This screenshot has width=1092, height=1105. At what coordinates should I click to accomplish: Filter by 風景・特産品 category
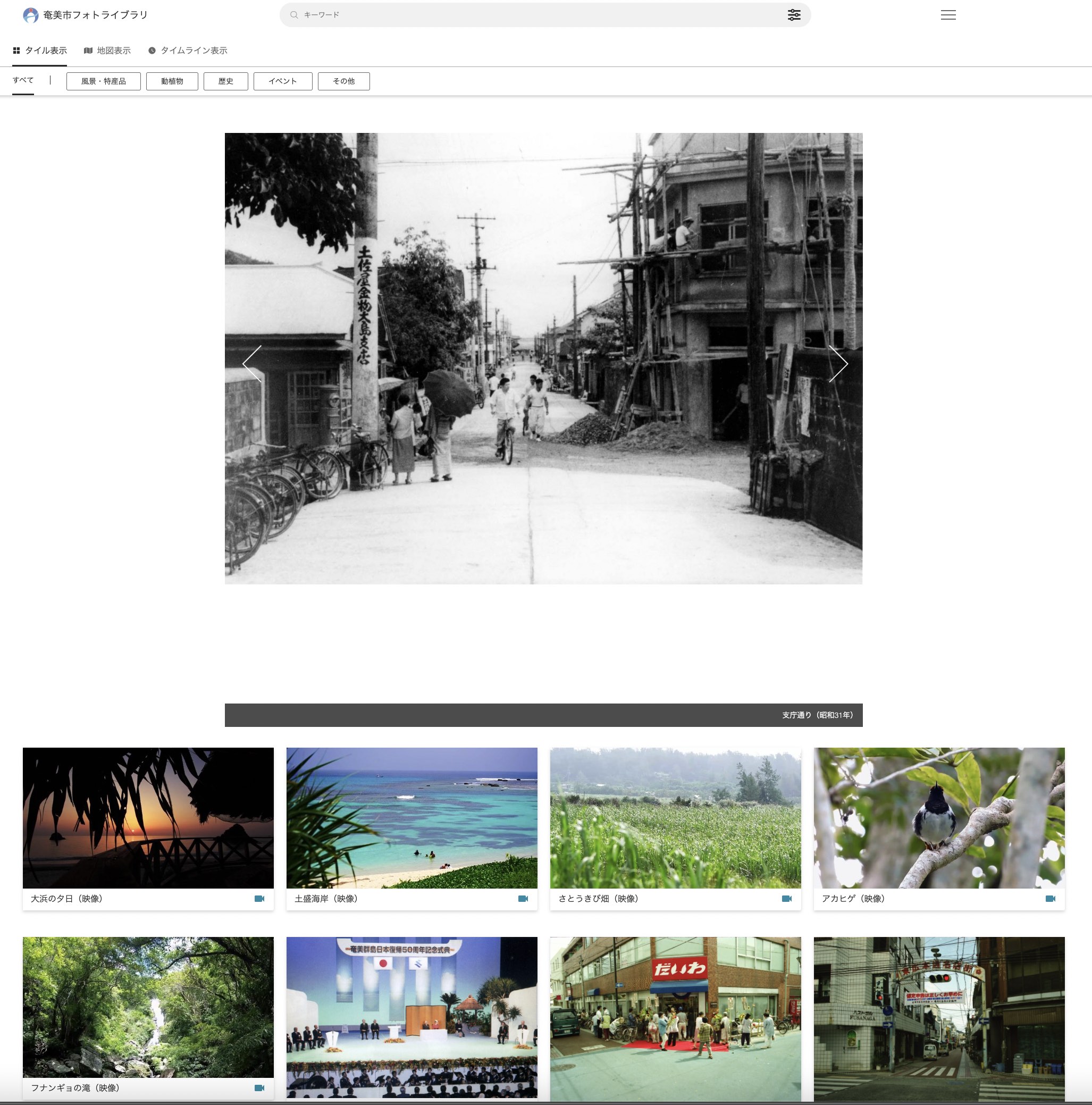click(x=104, y=81)
